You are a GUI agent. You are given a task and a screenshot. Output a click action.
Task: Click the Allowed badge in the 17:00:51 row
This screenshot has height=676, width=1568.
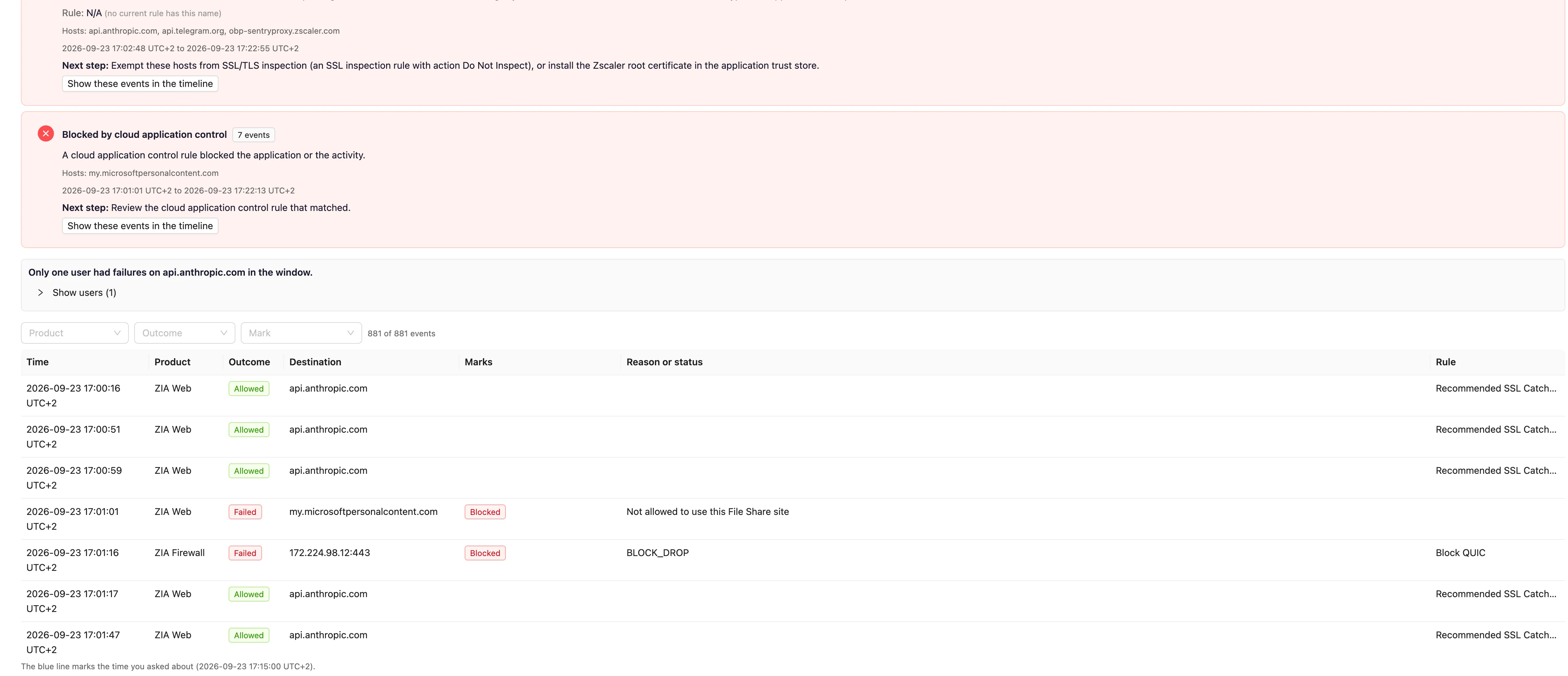pyautogui.click(x=248, y=430)
